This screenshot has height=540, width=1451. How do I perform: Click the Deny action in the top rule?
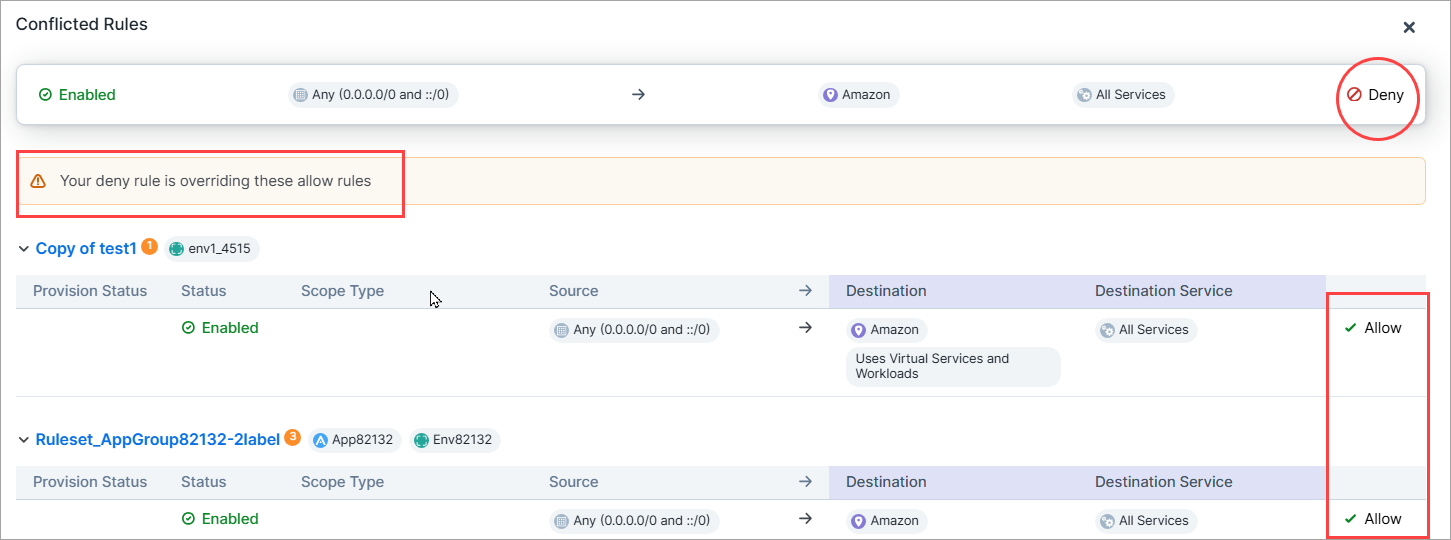pos(1376,95)
